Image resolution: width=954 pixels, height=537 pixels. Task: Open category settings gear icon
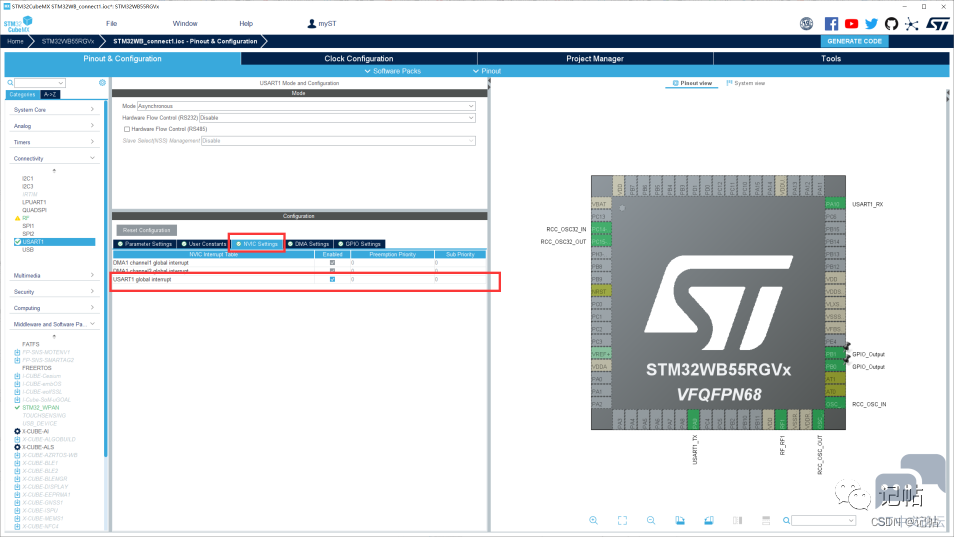pyautogui.click(x=102, y=83)
